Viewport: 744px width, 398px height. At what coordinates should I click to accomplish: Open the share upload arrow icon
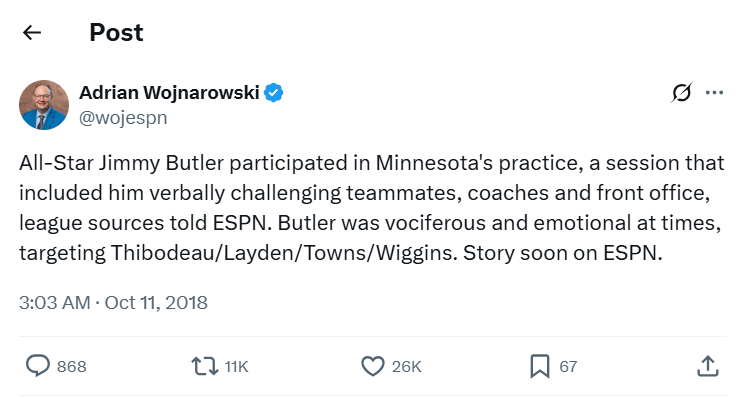[707, 366]
